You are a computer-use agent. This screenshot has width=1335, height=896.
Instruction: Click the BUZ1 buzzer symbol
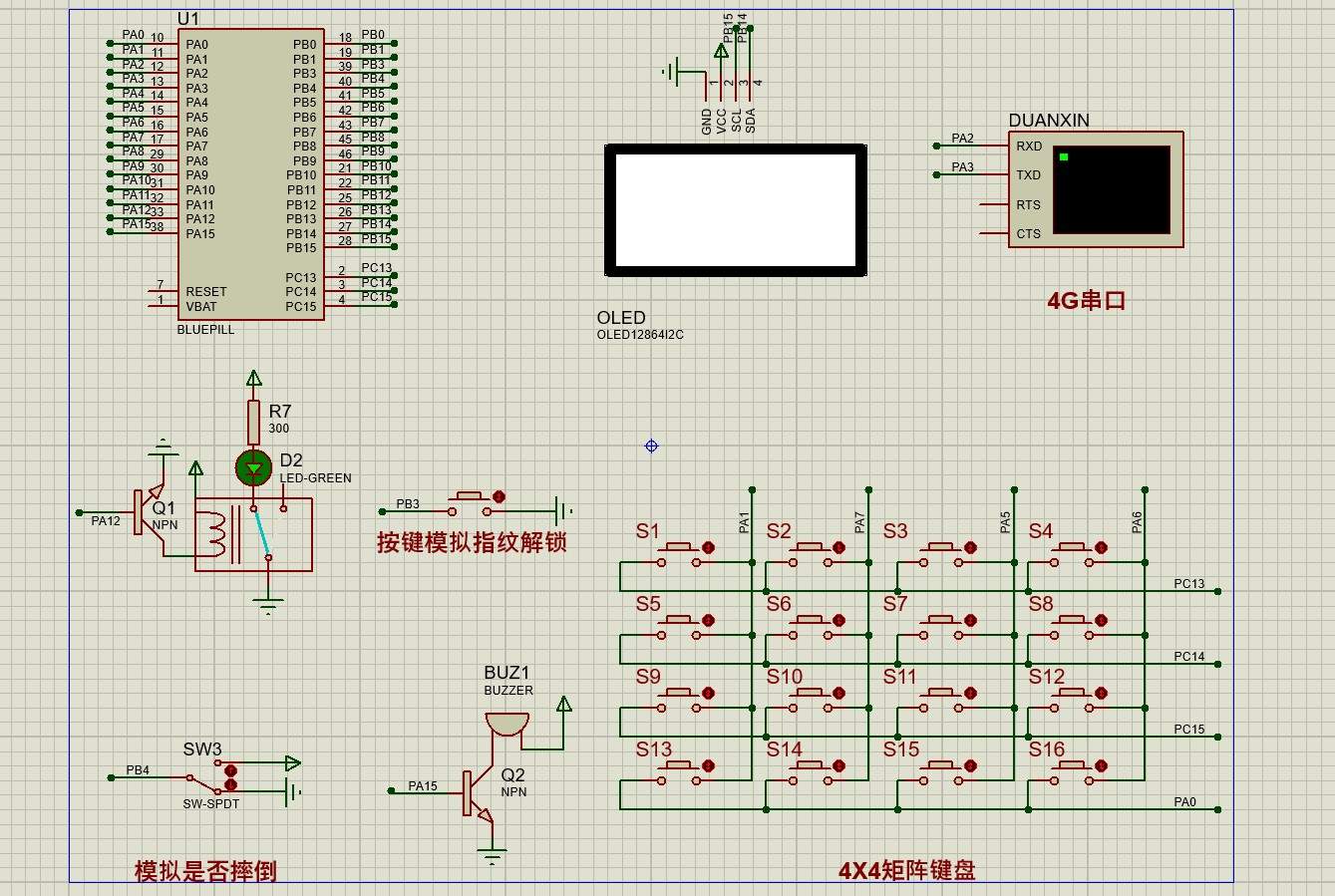507,725
